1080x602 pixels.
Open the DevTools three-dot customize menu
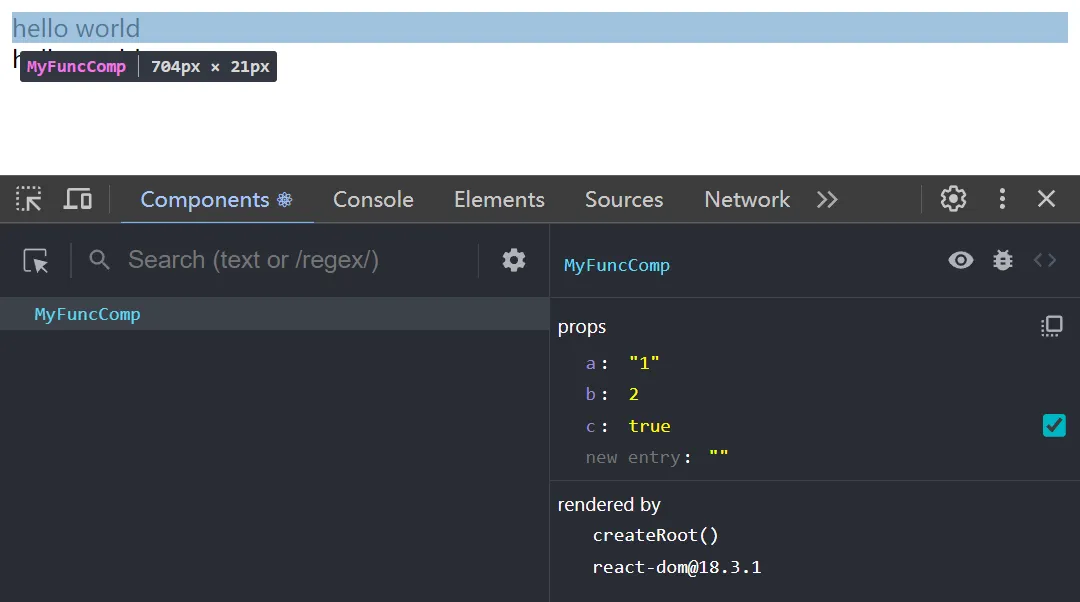pos(1002,199)
